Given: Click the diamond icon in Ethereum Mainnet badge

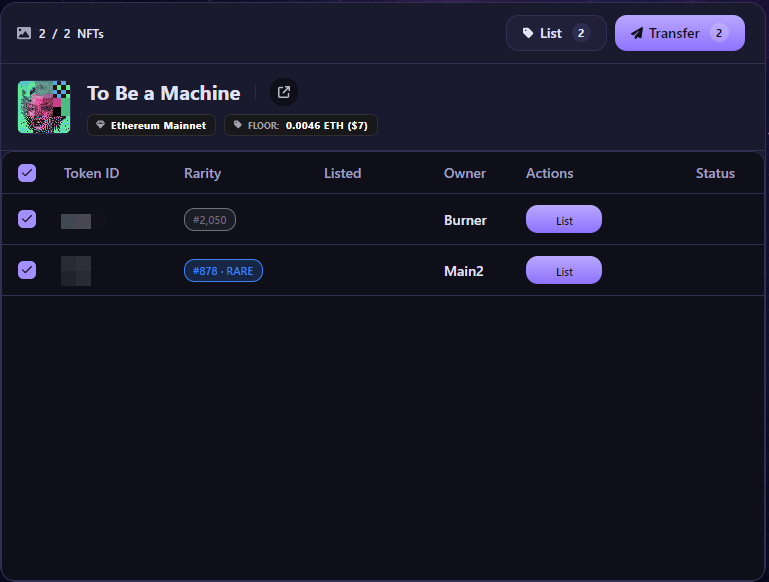Looking at the screenshot, I should tap(101, 125).
